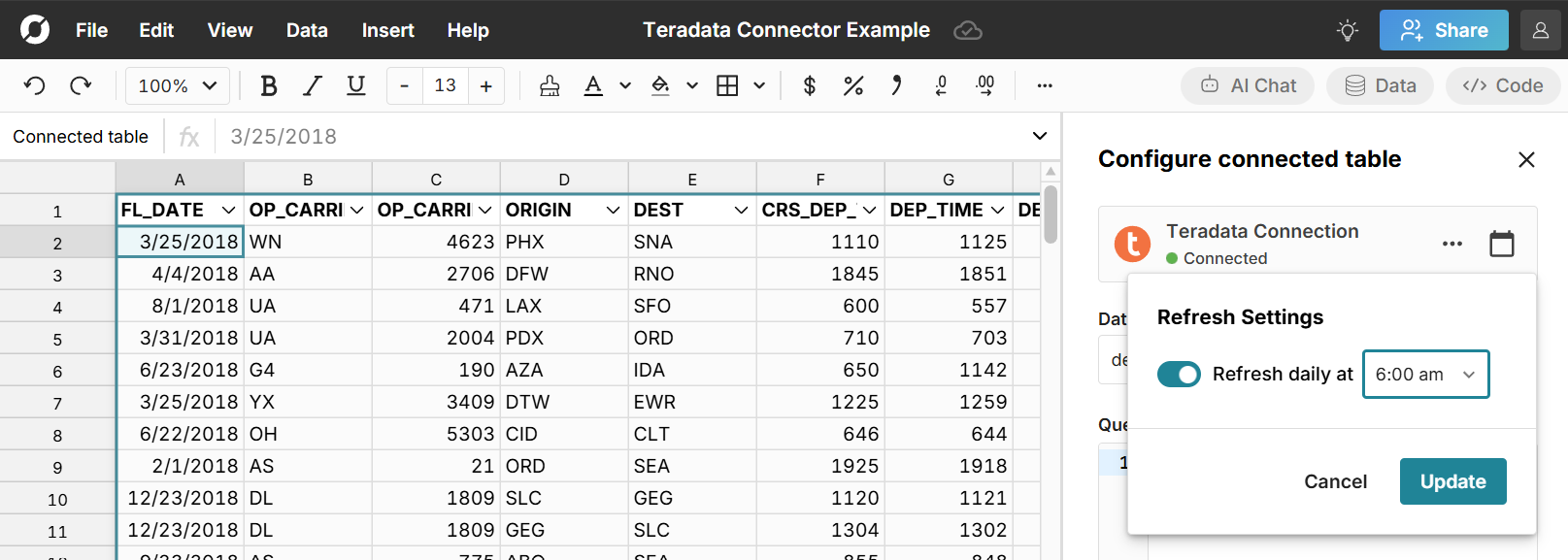The image size is (1568, 560).
Task: Select row 5 header
Action: click(57, 339)
